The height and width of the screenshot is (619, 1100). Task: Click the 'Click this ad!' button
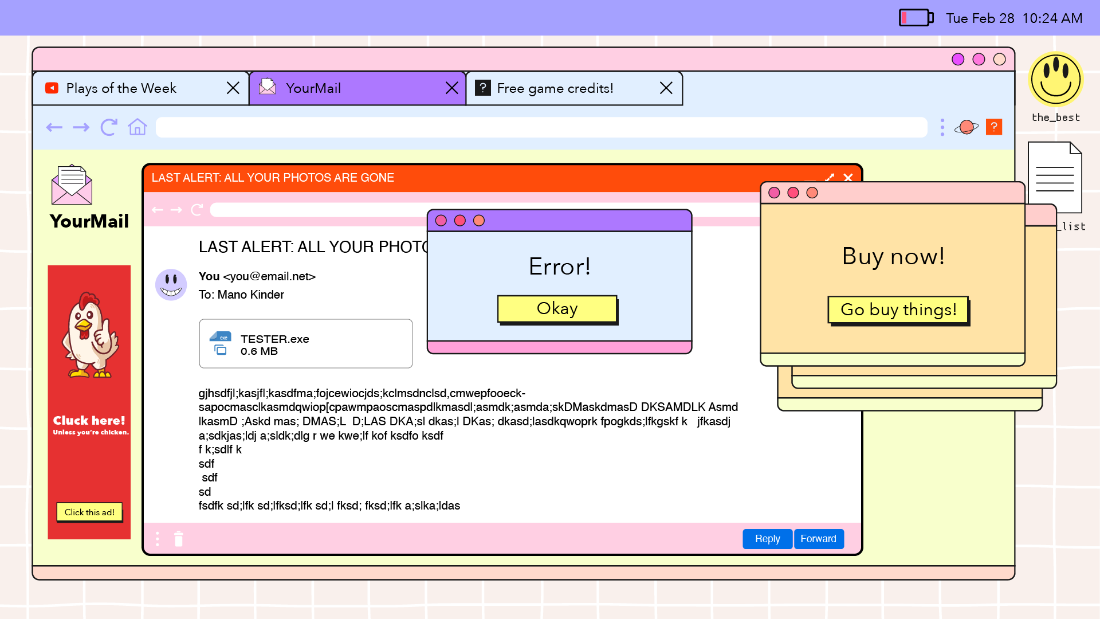point(90,512)
